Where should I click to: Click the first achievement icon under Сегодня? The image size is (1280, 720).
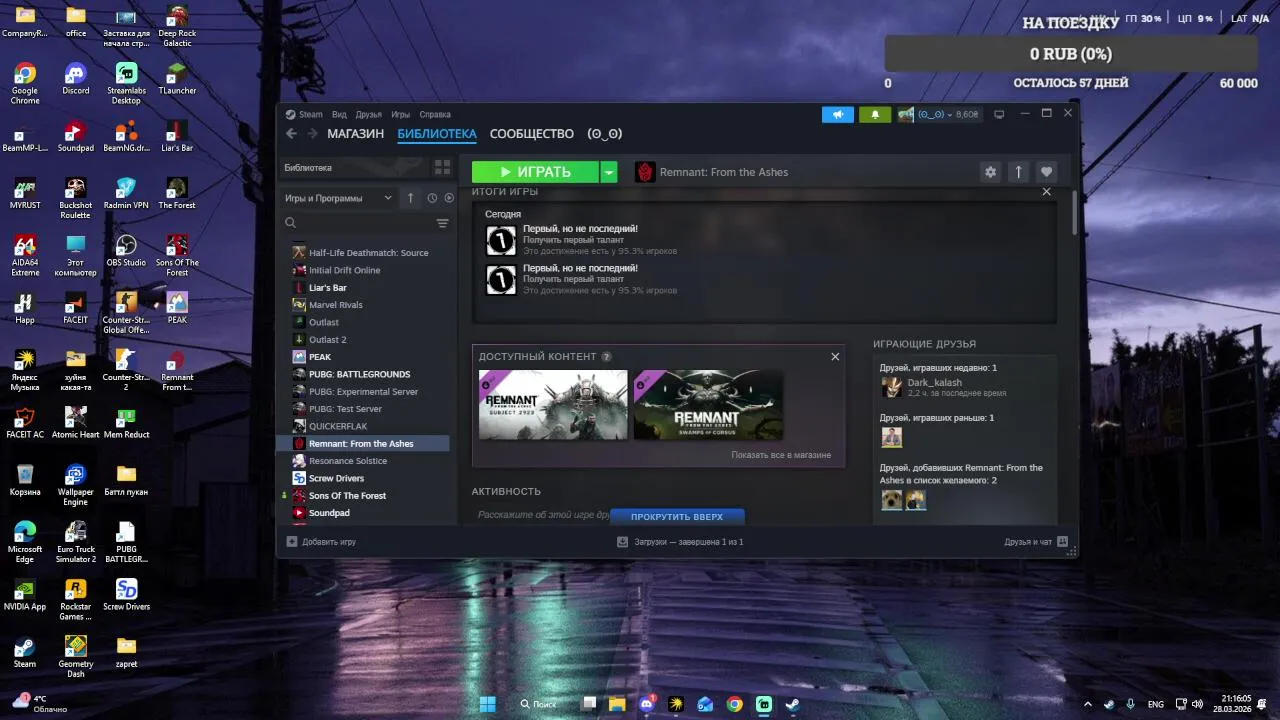click(x=501, y=240)
